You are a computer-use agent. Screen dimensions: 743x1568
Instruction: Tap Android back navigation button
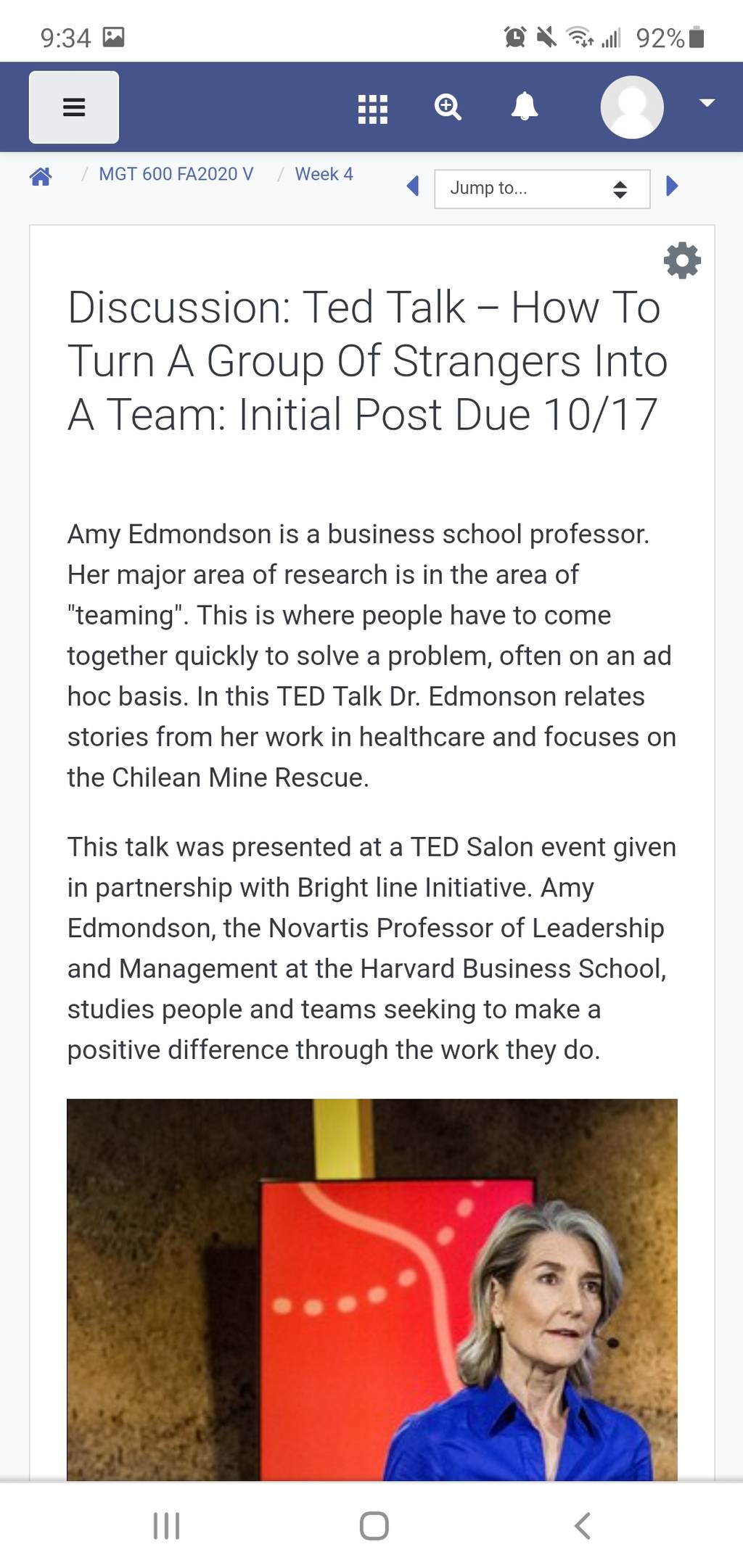(582, 1526)
